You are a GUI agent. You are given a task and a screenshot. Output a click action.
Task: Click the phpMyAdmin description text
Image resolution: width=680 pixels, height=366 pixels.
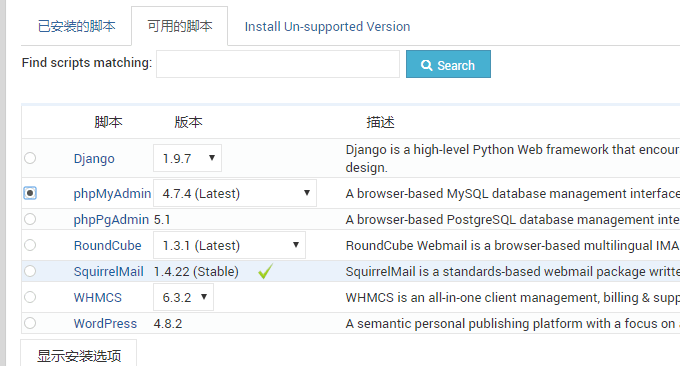click(x=513, y=193)
